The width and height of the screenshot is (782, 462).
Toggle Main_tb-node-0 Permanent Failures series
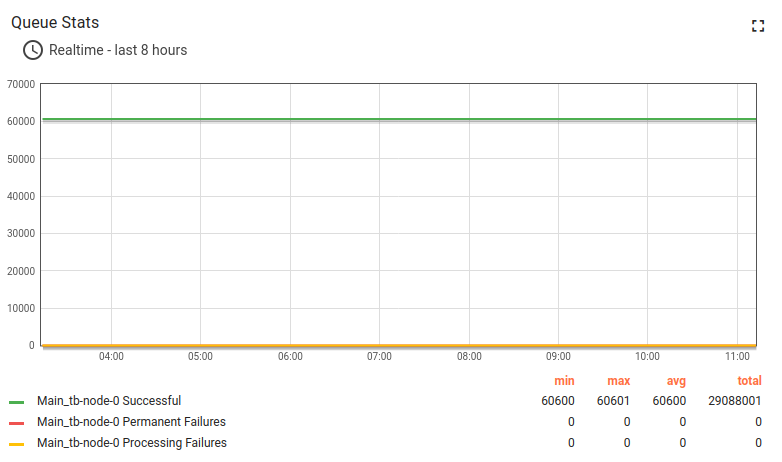(x=131, y=422)
